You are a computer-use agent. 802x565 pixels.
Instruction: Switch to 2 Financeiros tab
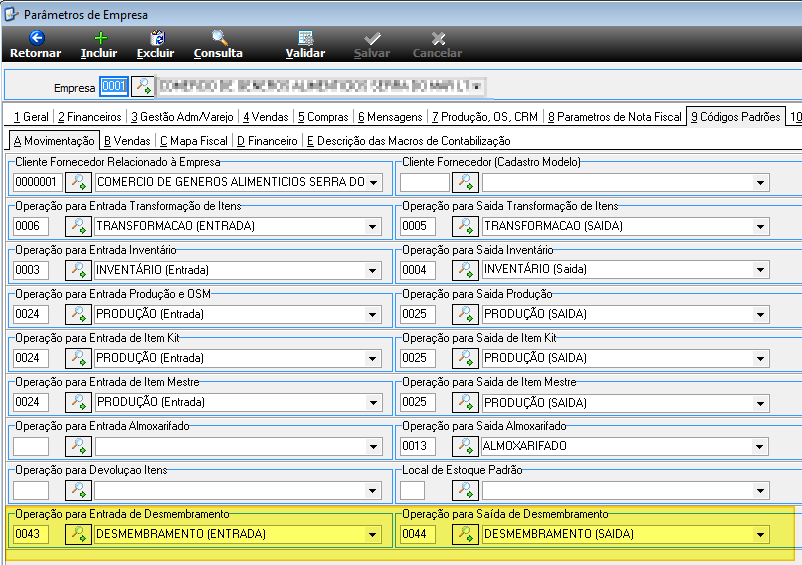click(x=90, y=117)
